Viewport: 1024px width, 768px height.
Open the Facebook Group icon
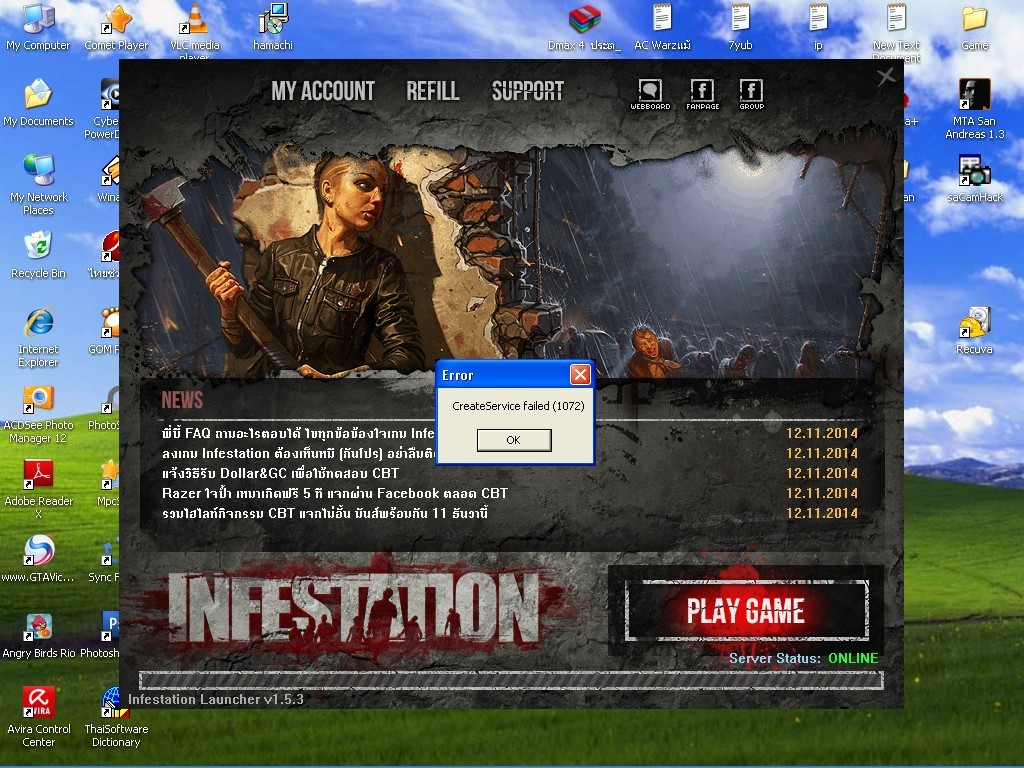click(x=751, y=93)
